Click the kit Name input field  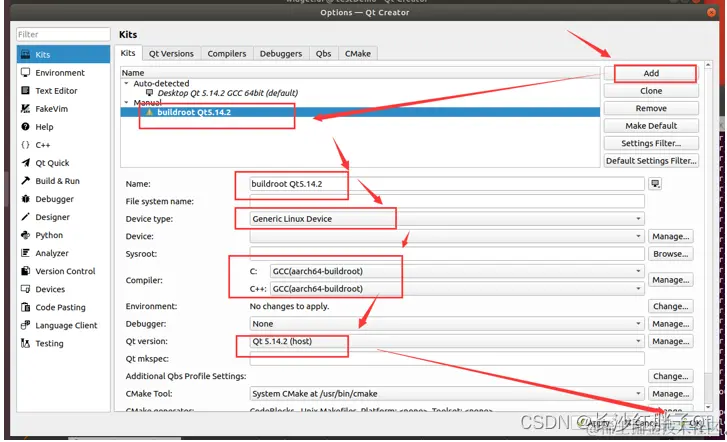(x=447, y=184)
